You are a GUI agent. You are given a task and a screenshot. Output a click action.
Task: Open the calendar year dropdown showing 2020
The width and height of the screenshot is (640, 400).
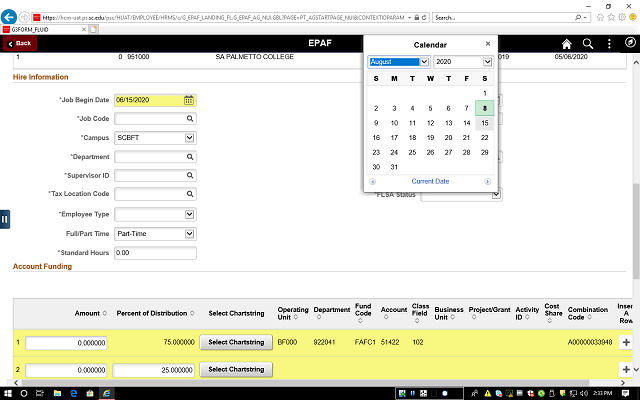463,62
